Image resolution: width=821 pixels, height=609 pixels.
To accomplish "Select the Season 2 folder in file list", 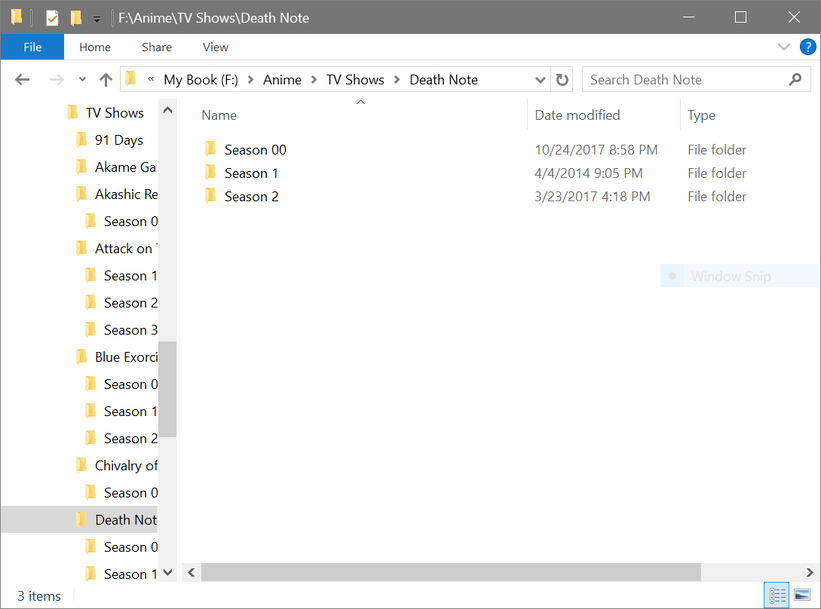I will (x=251, y=196).
